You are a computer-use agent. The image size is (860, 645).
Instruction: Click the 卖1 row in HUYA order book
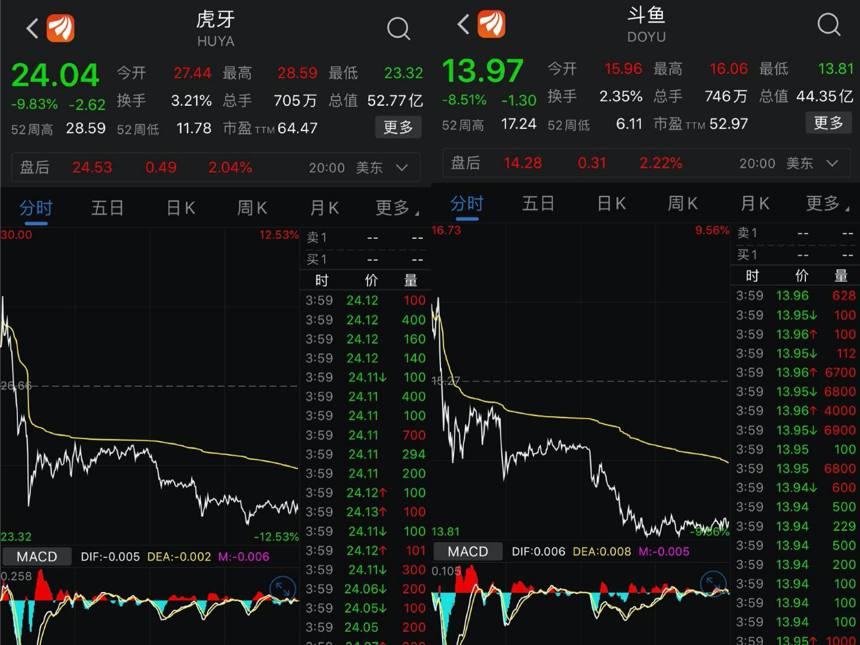pos(365,237)
